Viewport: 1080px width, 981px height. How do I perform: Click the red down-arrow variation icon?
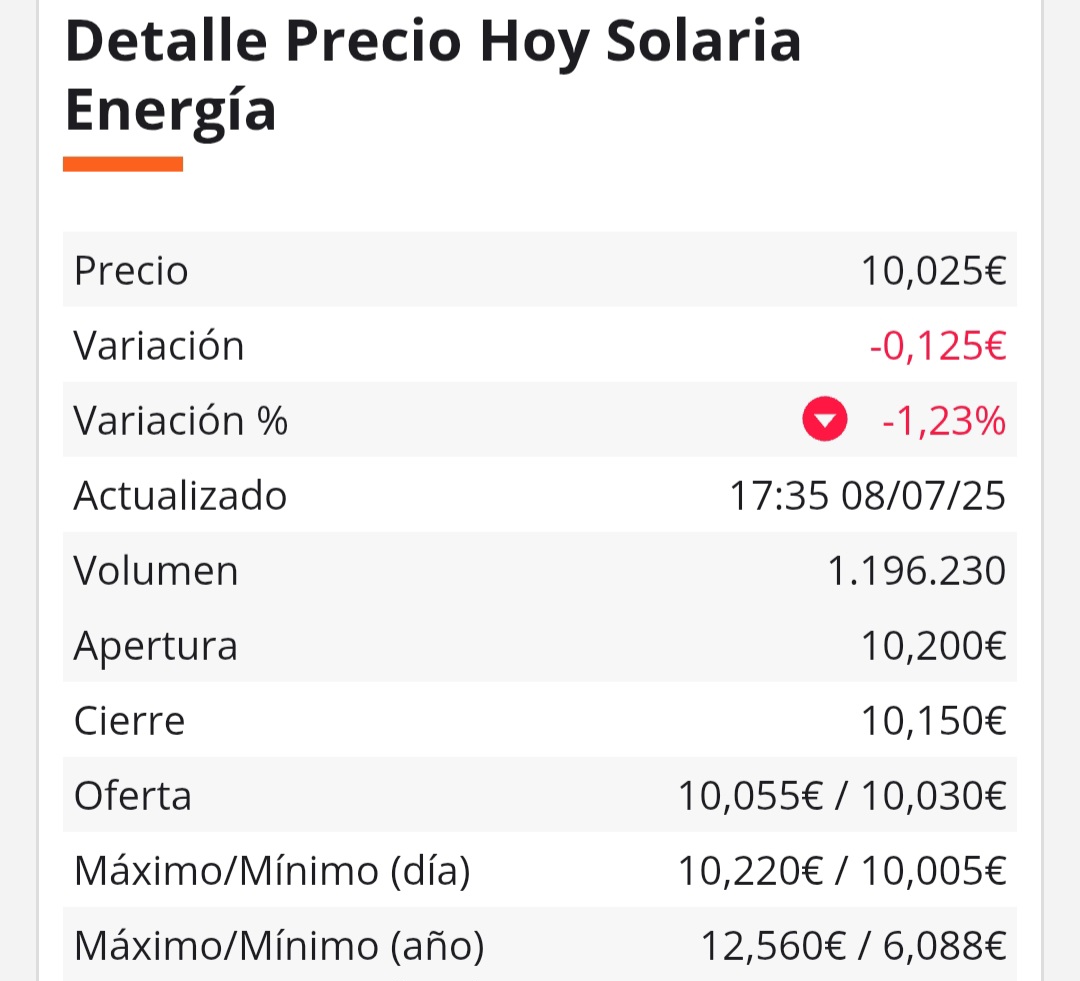pos(824,419)
